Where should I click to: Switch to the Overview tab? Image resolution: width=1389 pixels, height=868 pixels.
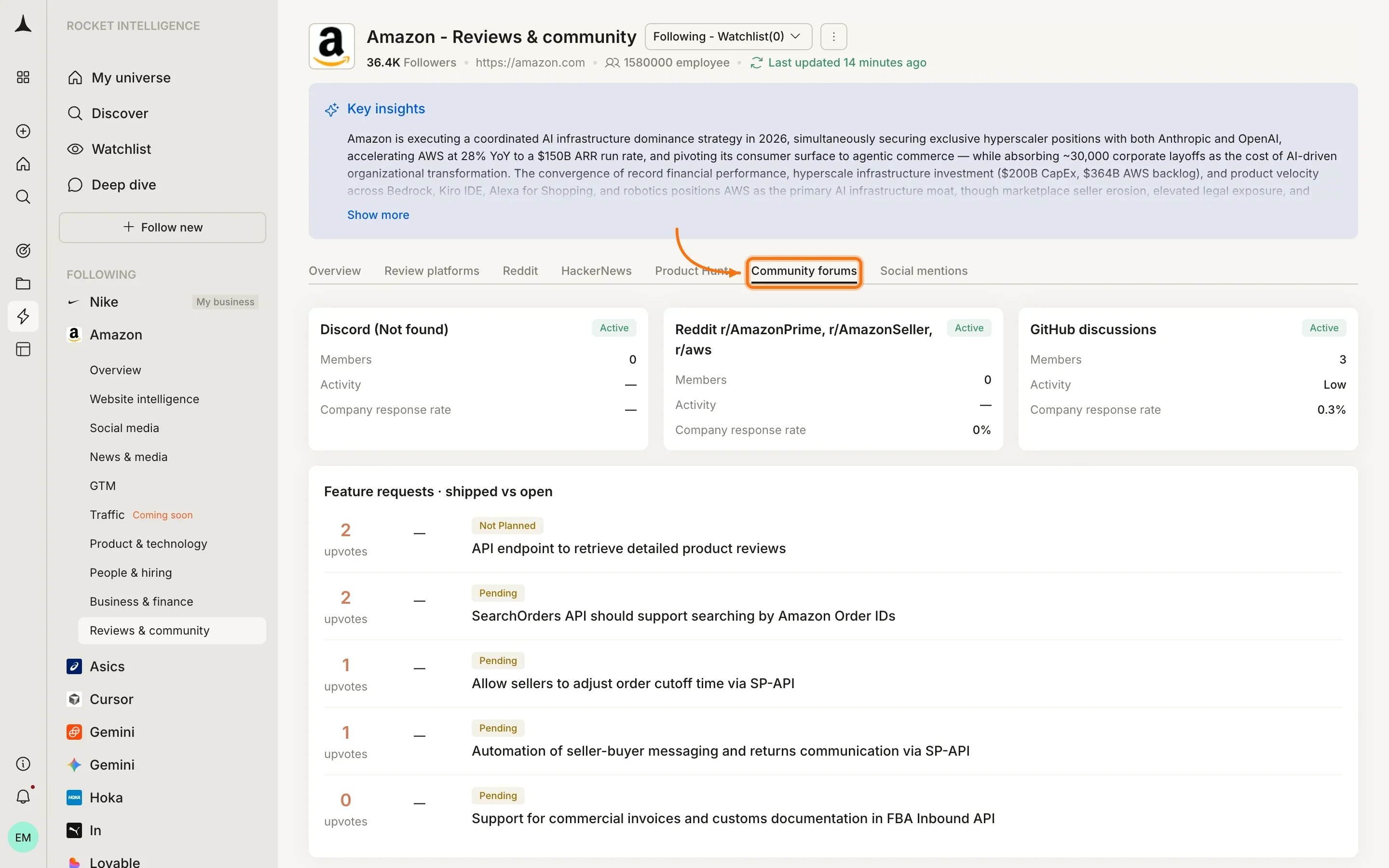coord(335,271)
